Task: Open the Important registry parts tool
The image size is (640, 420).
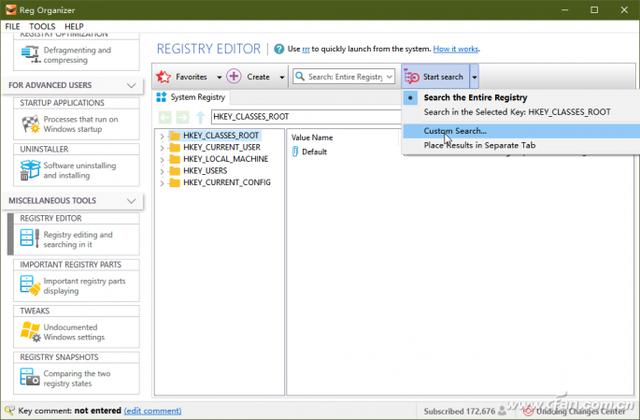Action: [x=72, y=287]
